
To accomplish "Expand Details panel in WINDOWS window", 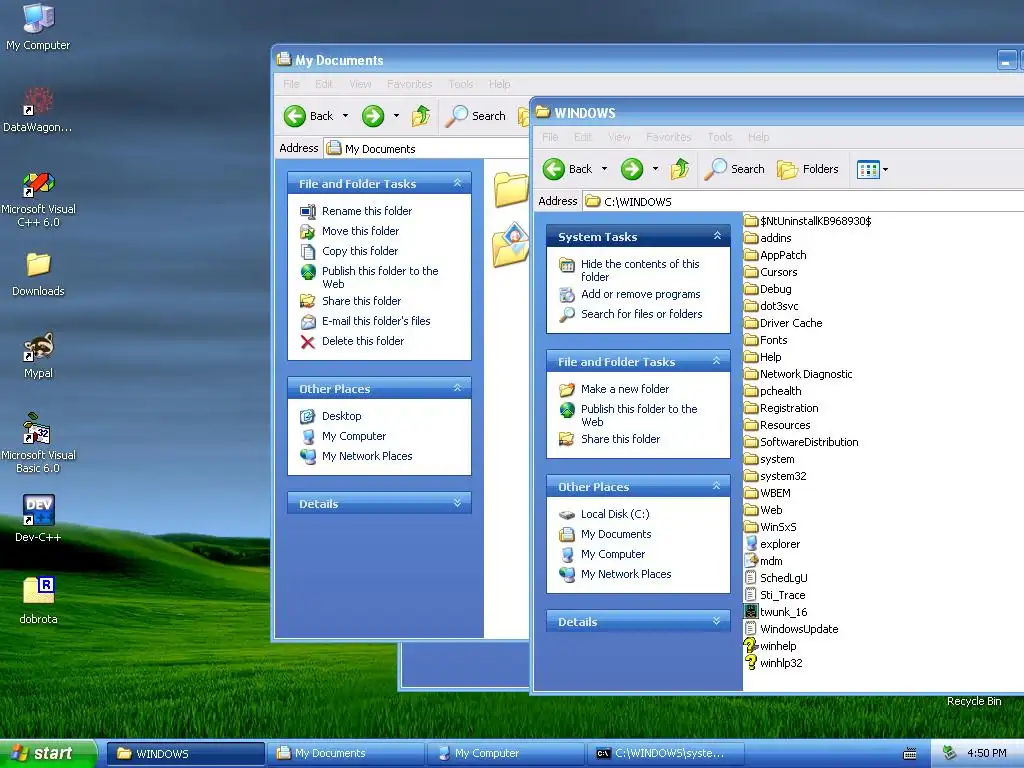I will pos(717,621).
